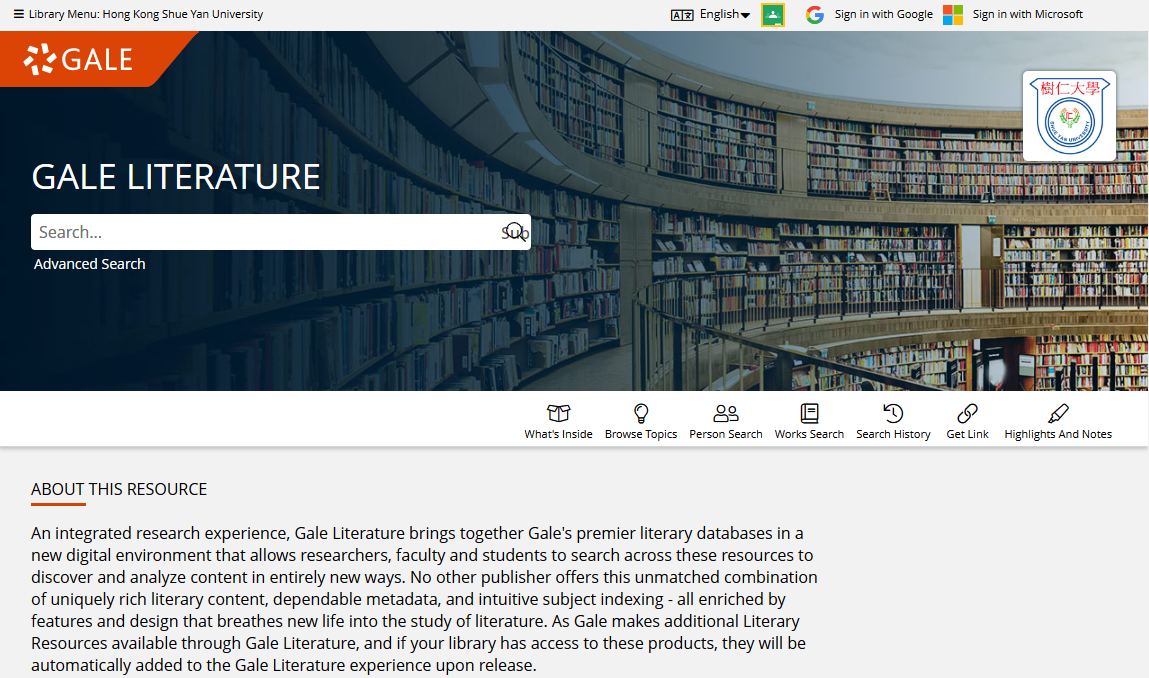Click the search magnifying glass button
This screenshot has width=1149, height=678.
[x=515, y=232]
